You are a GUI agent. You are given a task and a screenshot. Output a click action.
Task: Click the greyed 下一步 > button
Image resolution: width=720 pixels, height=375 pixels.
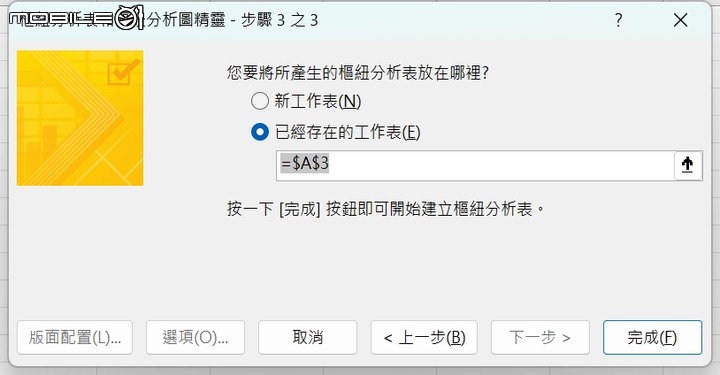540,337
